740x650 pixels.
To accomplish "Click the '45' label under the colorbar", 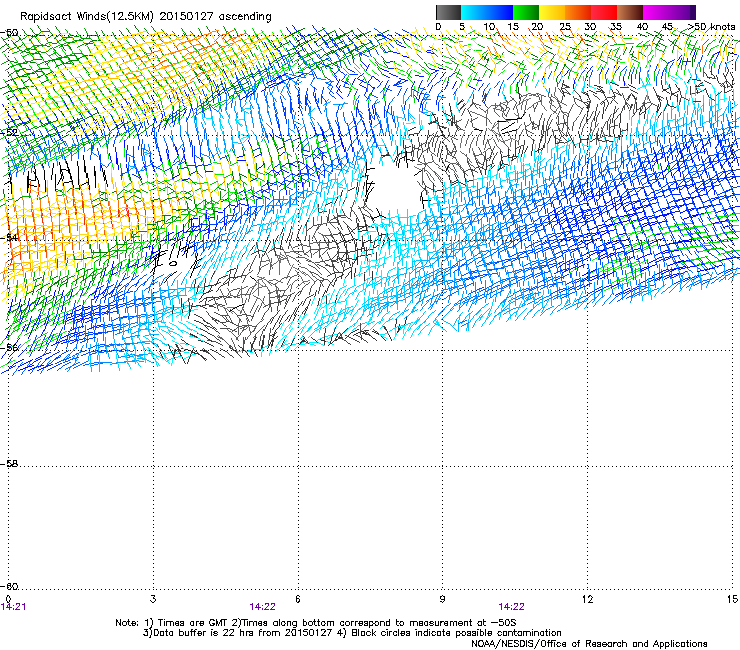I will [667, 27].
